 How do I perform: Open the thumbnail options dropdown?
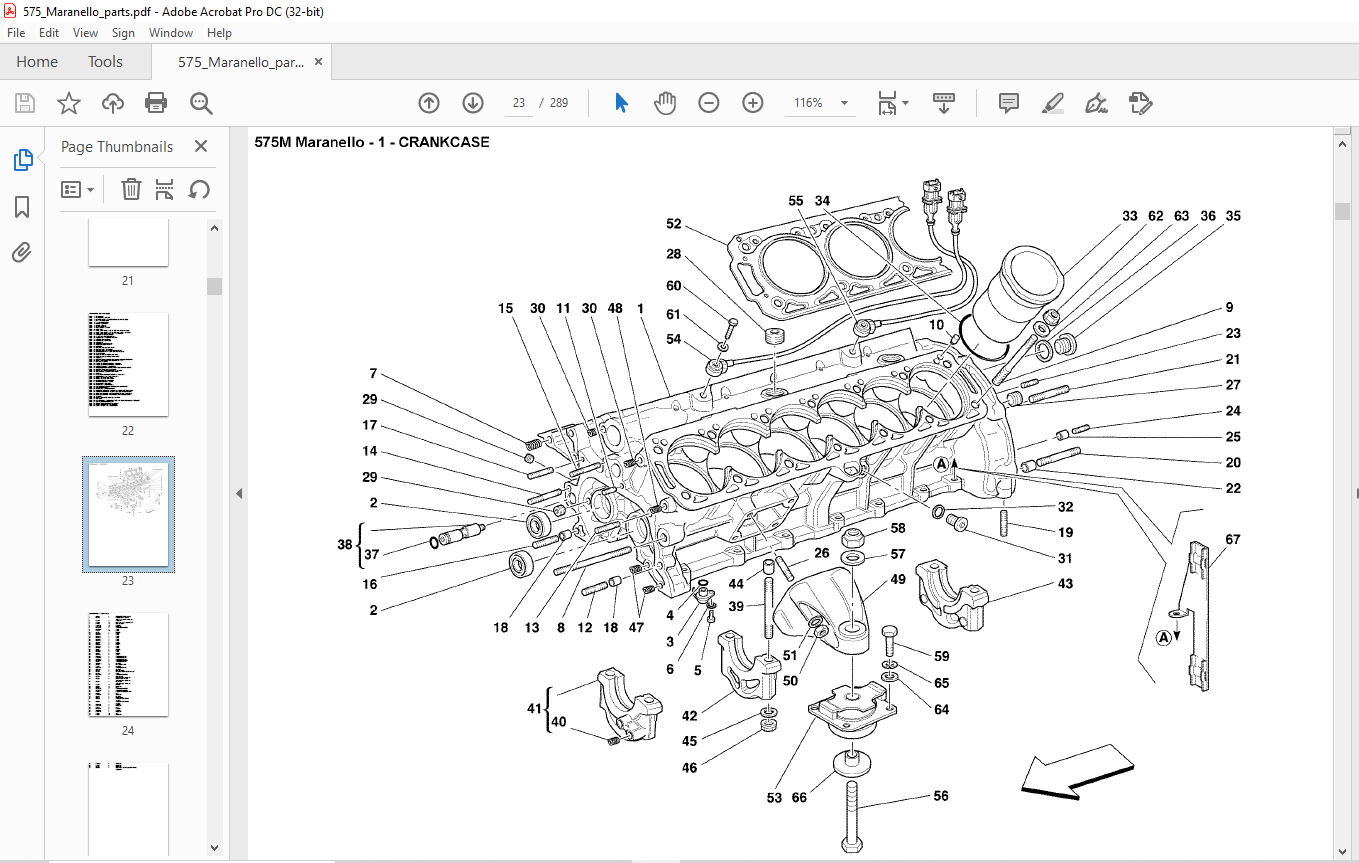[x=77, y=189]
